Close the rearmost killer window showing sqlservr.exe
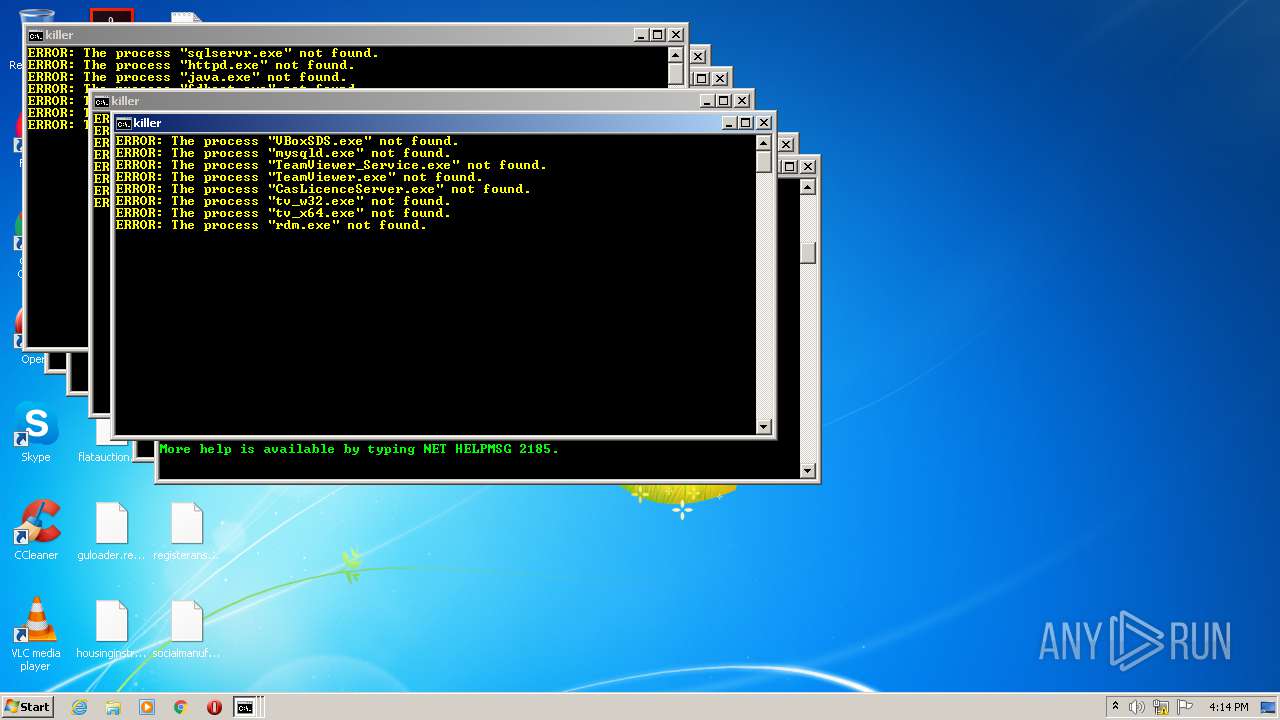Screen dimensions: 1280x720 [x=676, y=35]
